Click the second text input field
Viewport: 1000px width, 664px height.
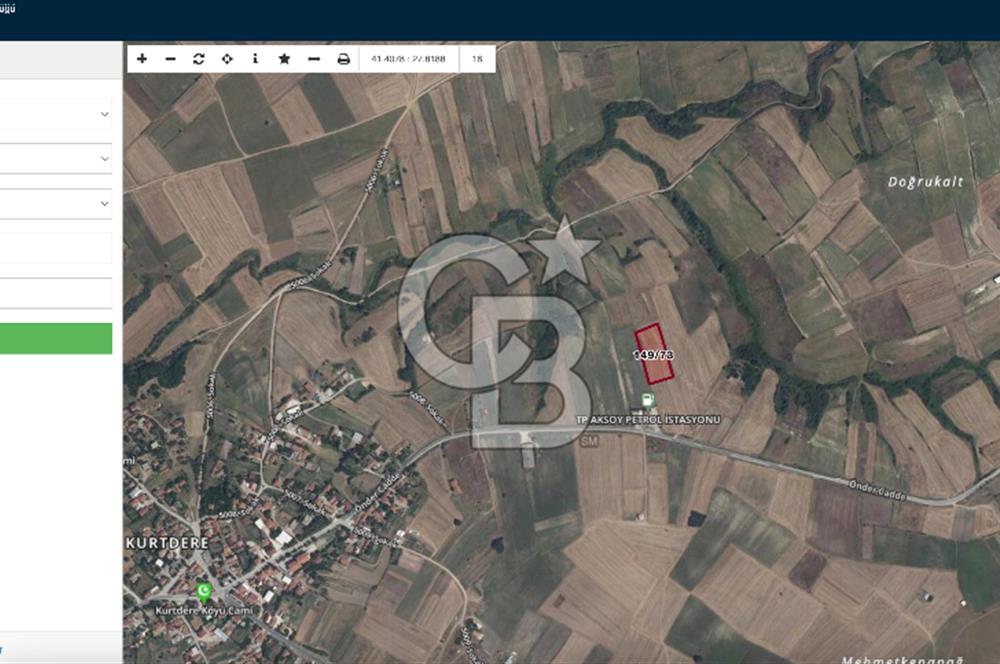(56, 293)
